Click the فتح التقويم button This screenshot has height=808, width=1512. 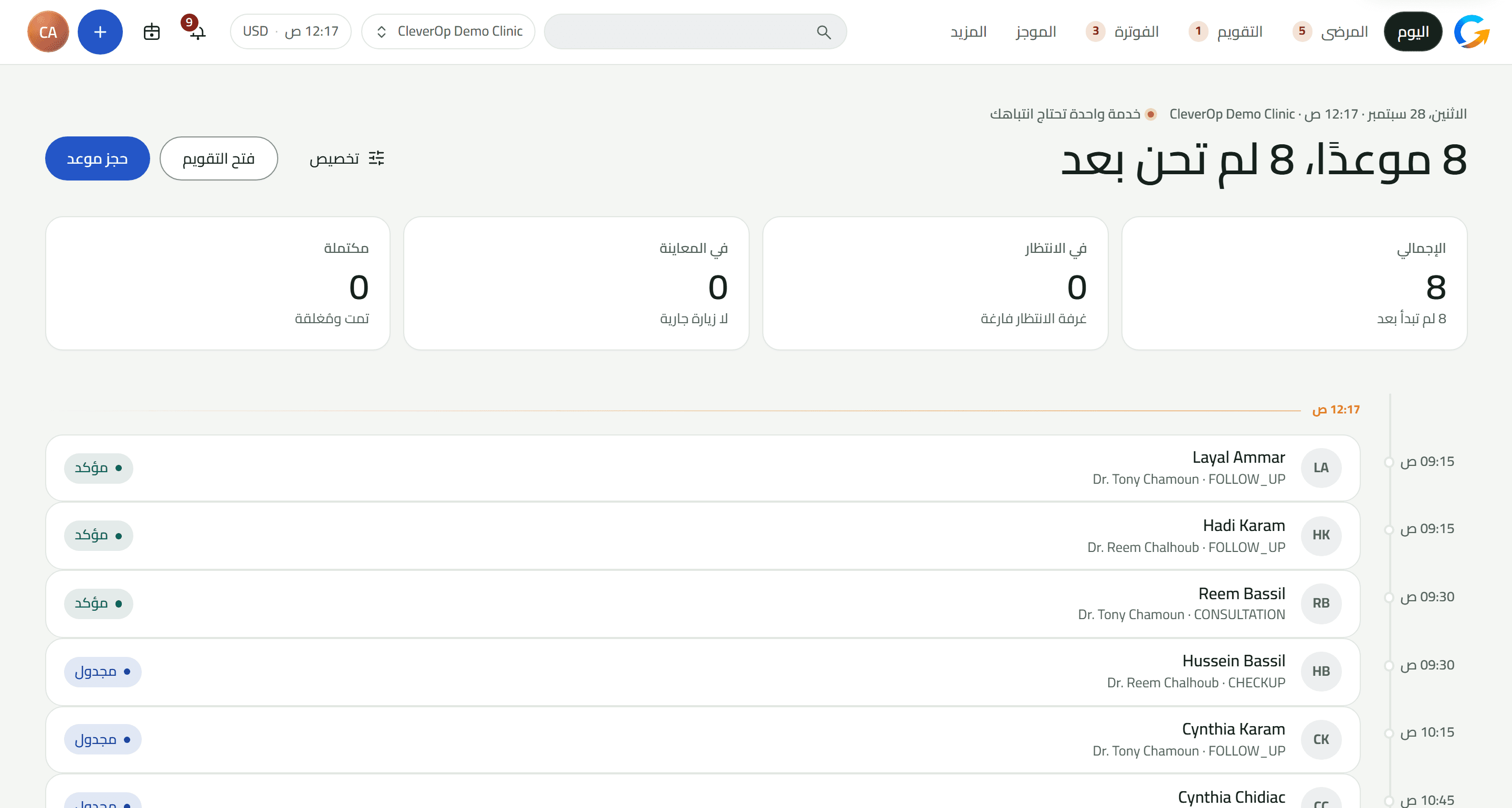point(218,158)
